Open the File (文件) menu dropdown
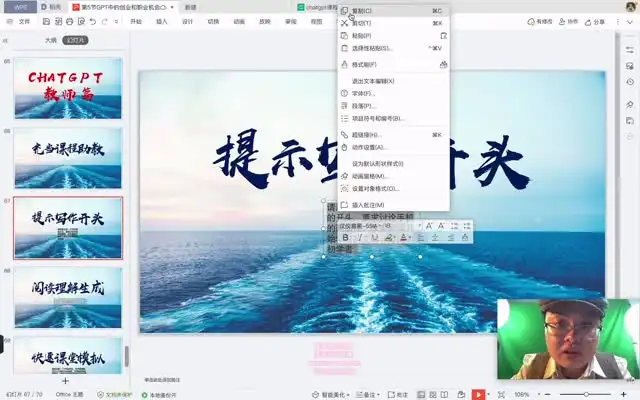Viewport: 640px width, 400px height. [24, 21]
